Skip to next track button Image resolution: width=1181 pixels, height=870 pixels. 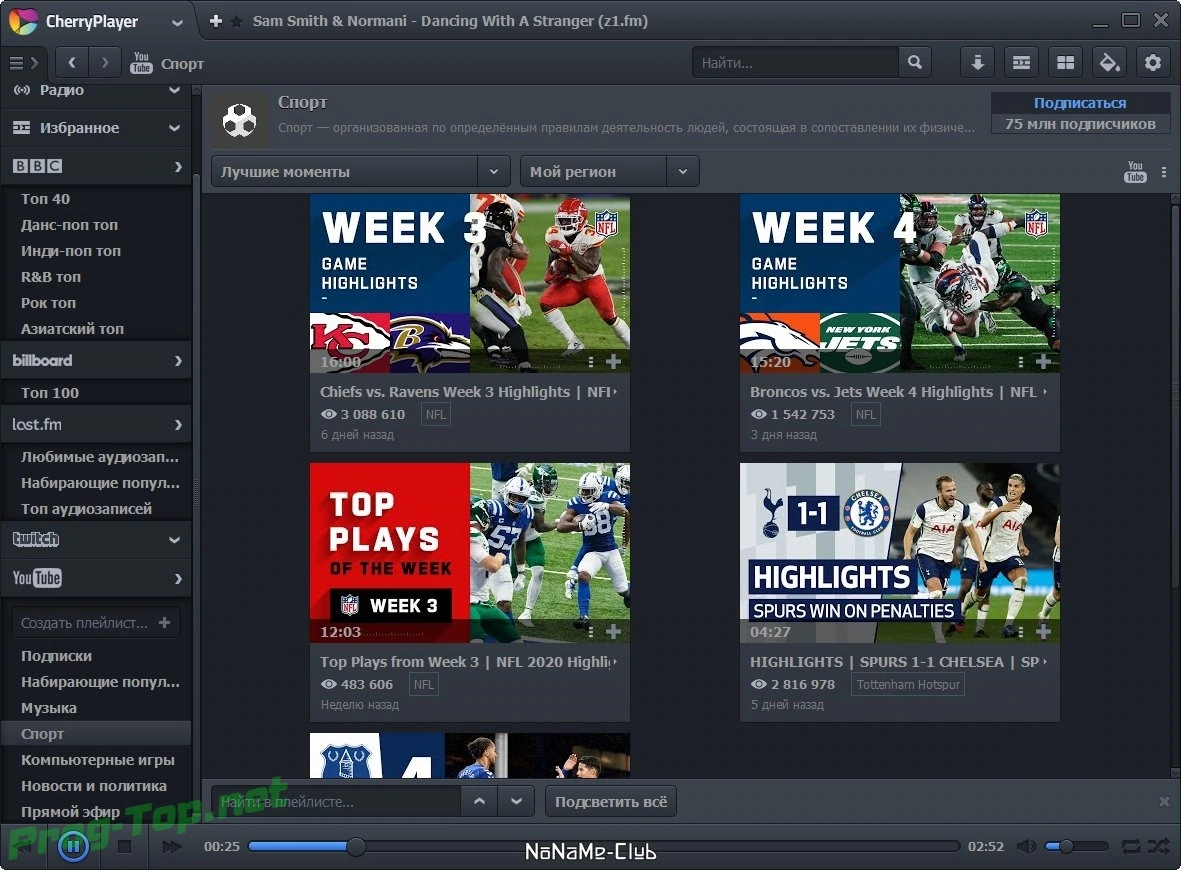coord(172,846)
